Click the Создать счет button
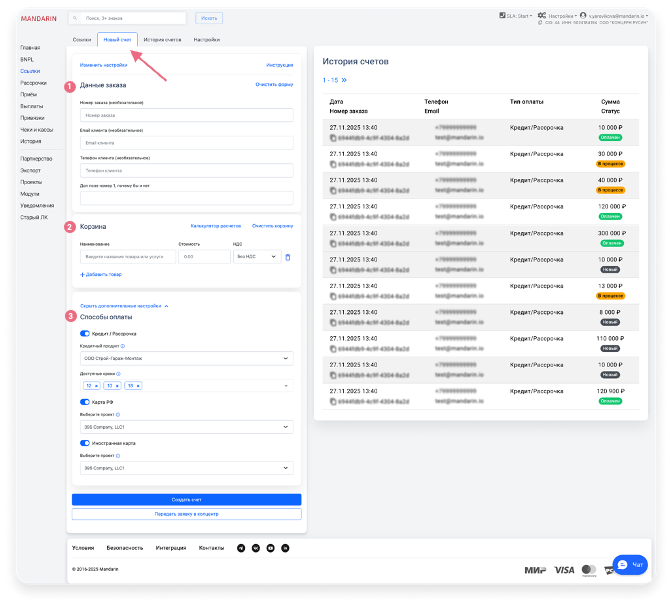The image size is (672, 606). [x=186, y=499]
